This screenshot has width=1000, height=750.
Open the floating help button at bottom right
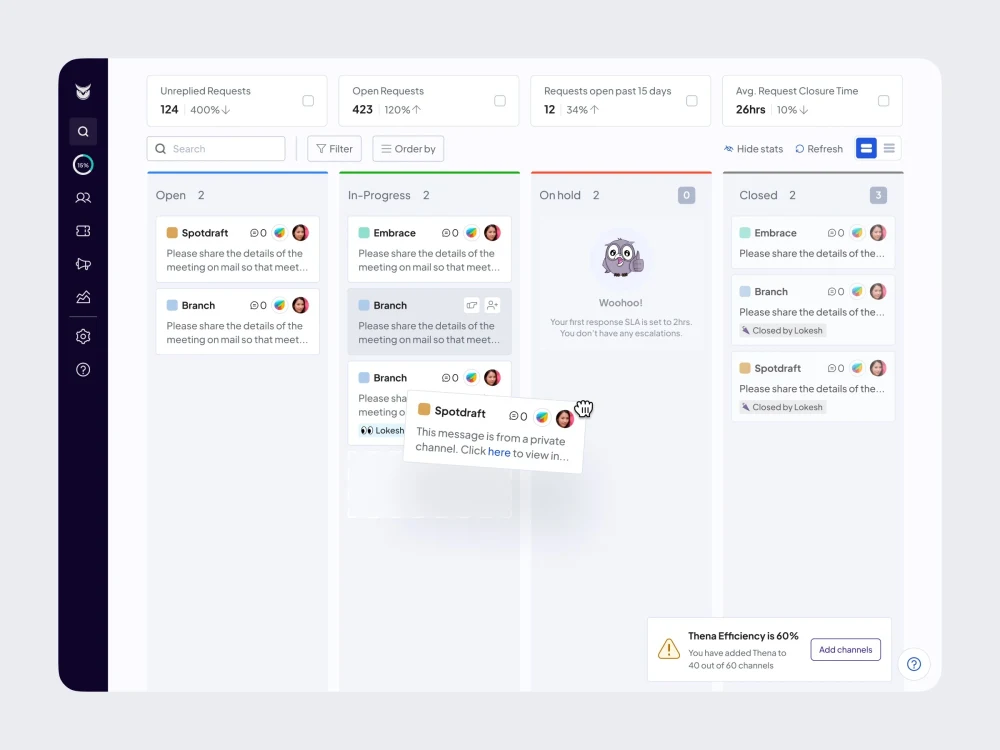pos(914,664)
